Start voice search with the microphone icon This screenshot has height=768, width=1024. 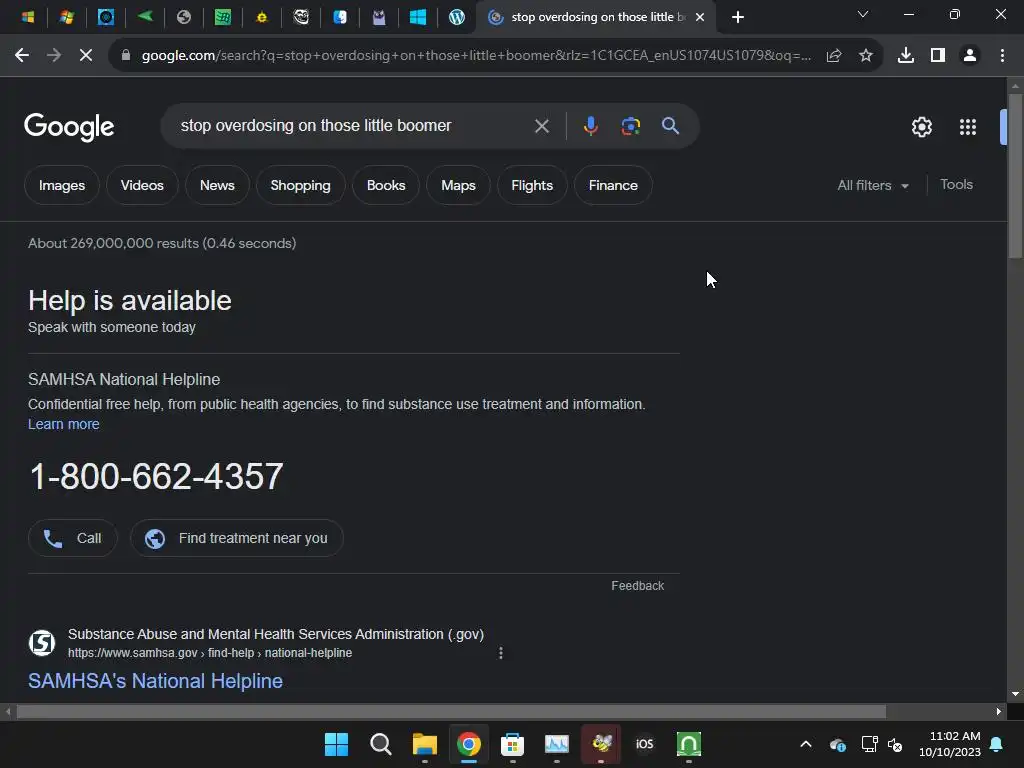[x=590, y=126]
